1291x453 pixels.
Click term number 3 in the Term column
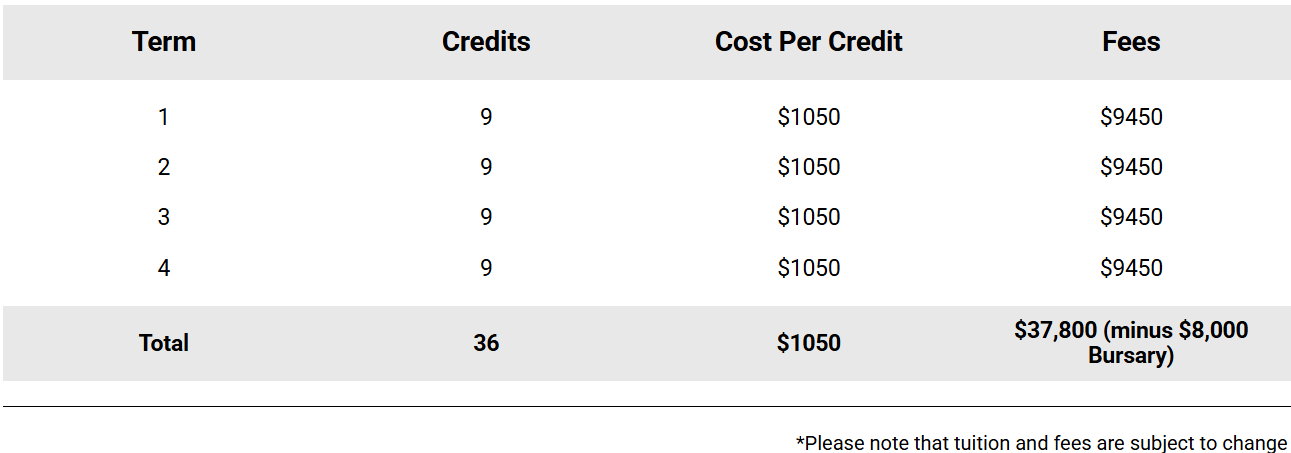pyautogui.click(x=164, y=217)
